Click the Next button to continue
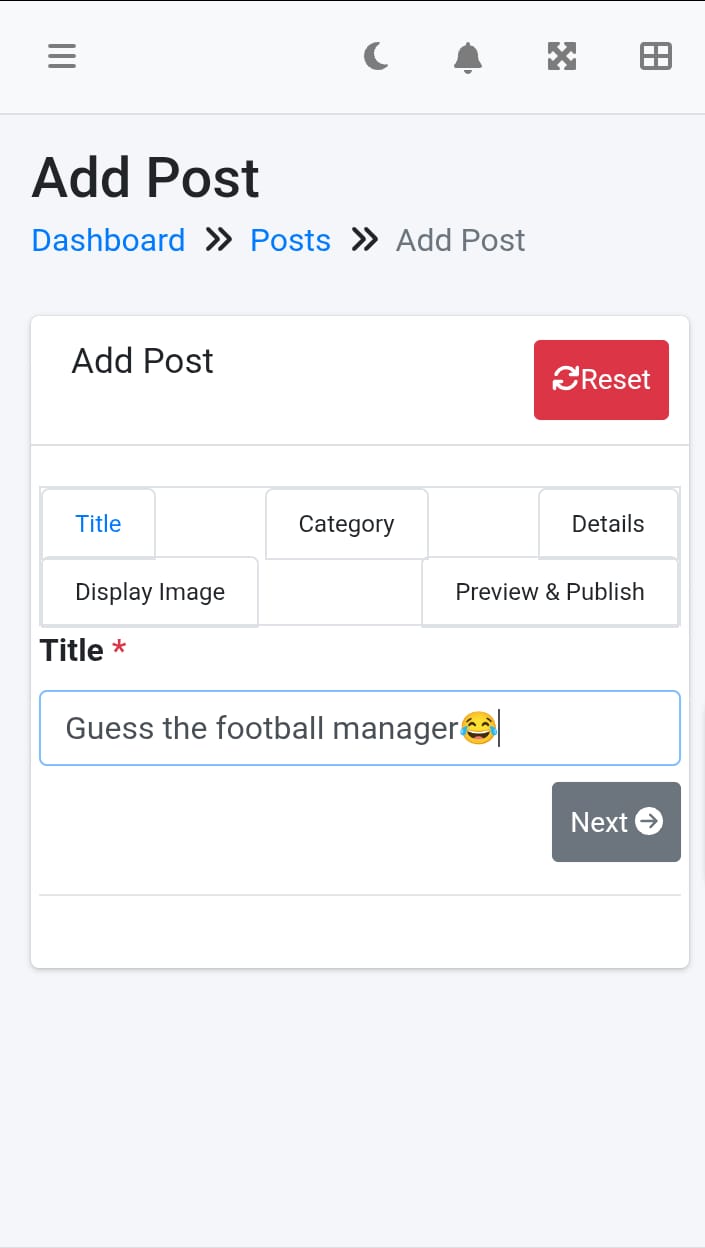The image size is (705, 1248). tap(616, 822)
